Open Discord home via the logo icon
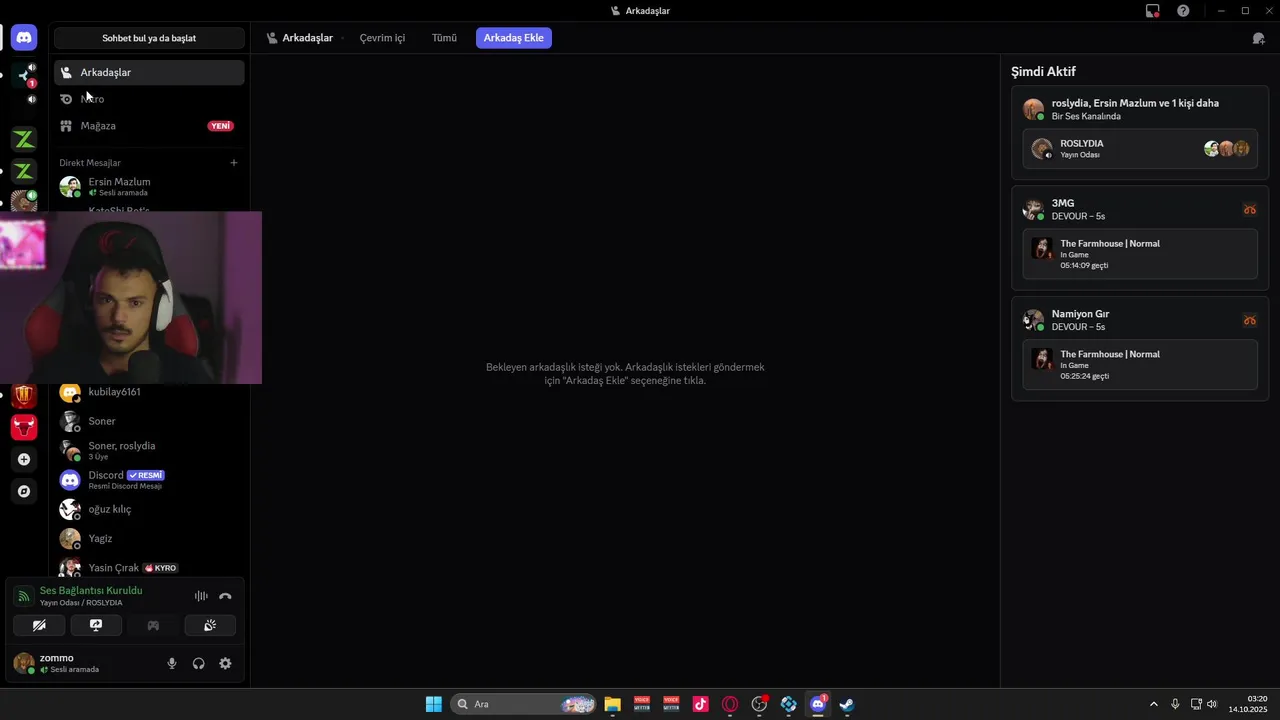The image size is (1280, 720). (24, 38)
